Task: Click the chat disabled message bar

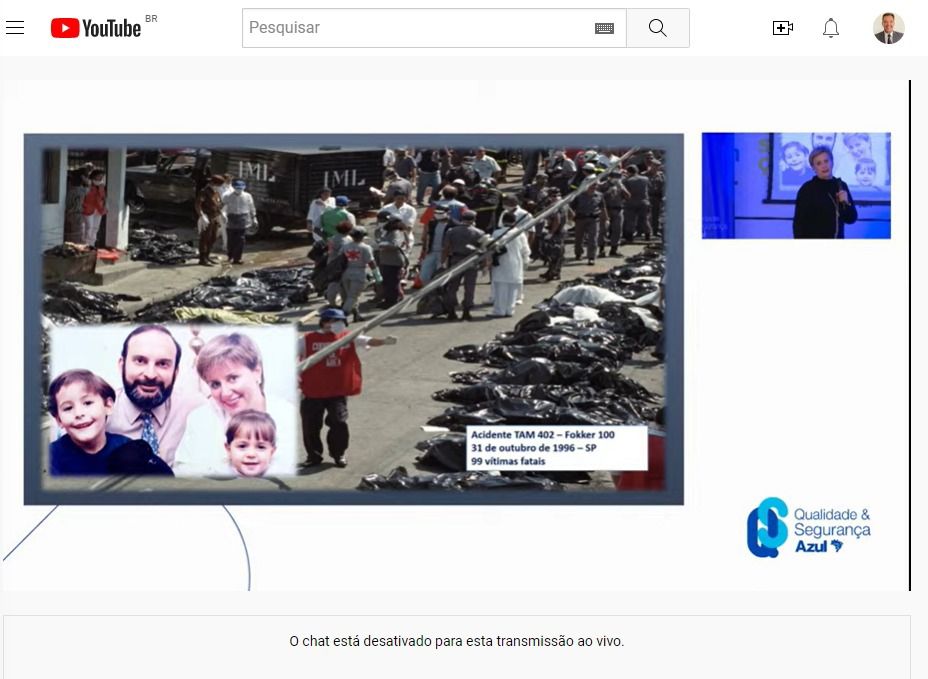Action: click(456, 641)
